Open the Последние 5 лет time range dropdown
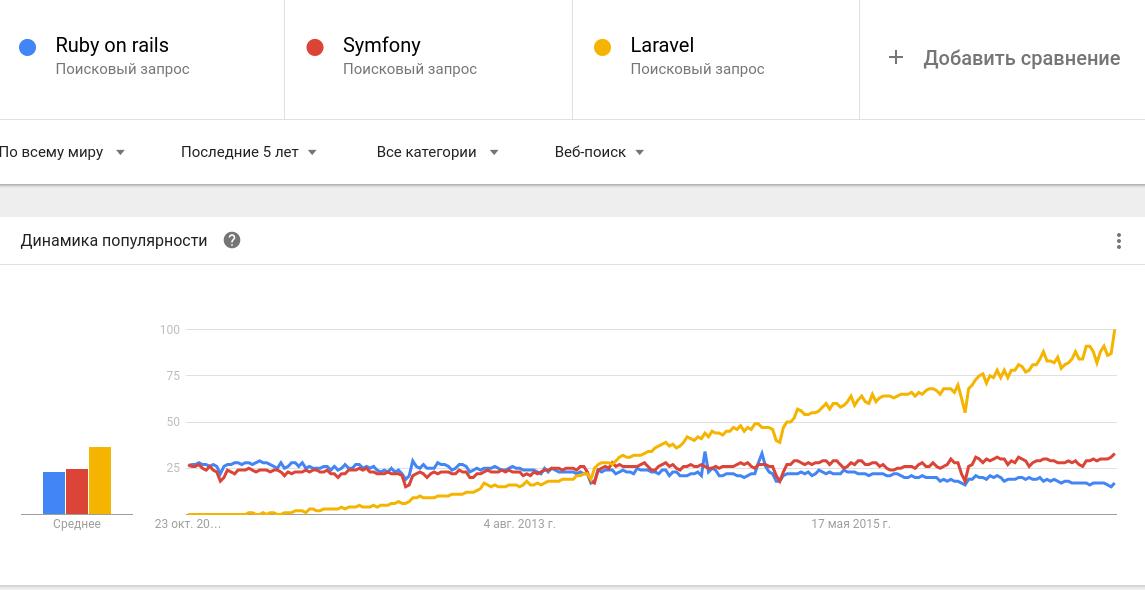 point(249,152)
